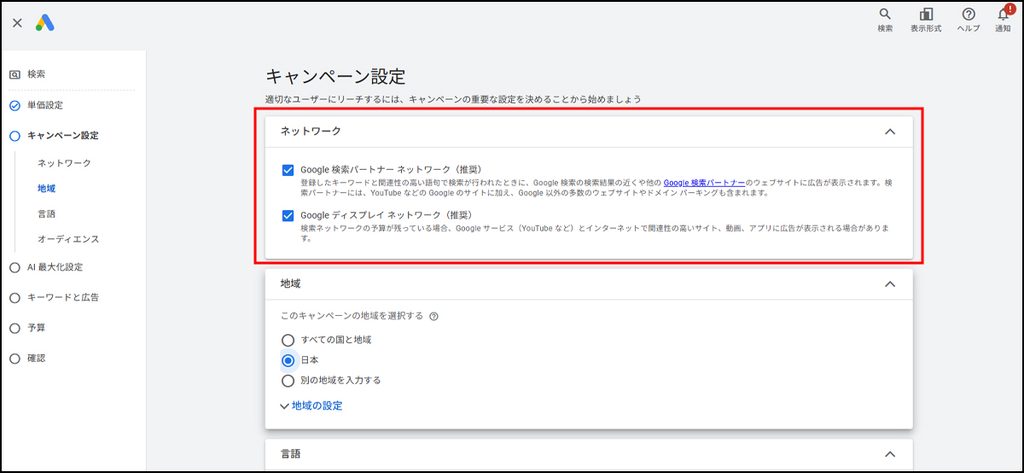
Task: Uncheck Google 検索パートナー ネットワーク checkbox
Action: tap(288, 171)
